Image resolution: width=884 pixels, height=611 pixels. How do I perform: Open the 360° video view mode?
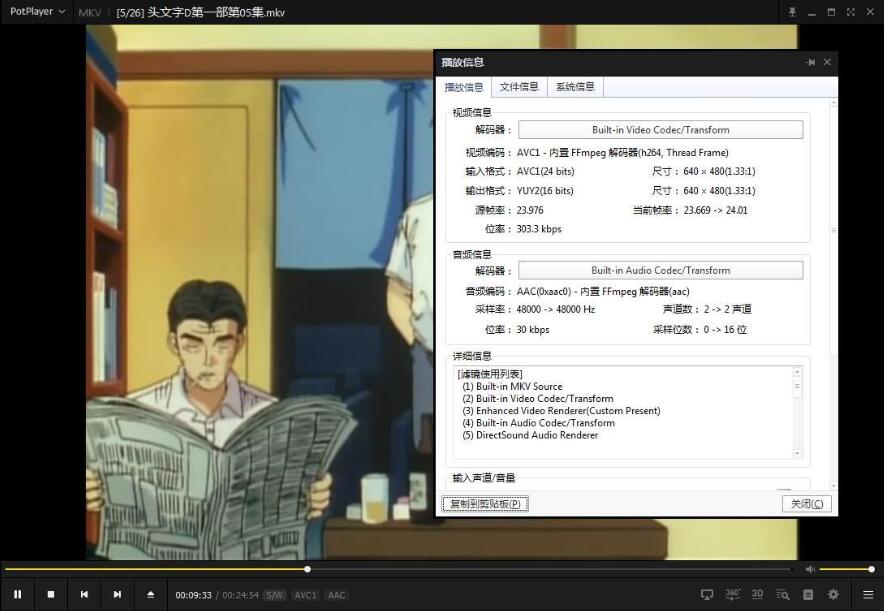(x=733, y=594)
